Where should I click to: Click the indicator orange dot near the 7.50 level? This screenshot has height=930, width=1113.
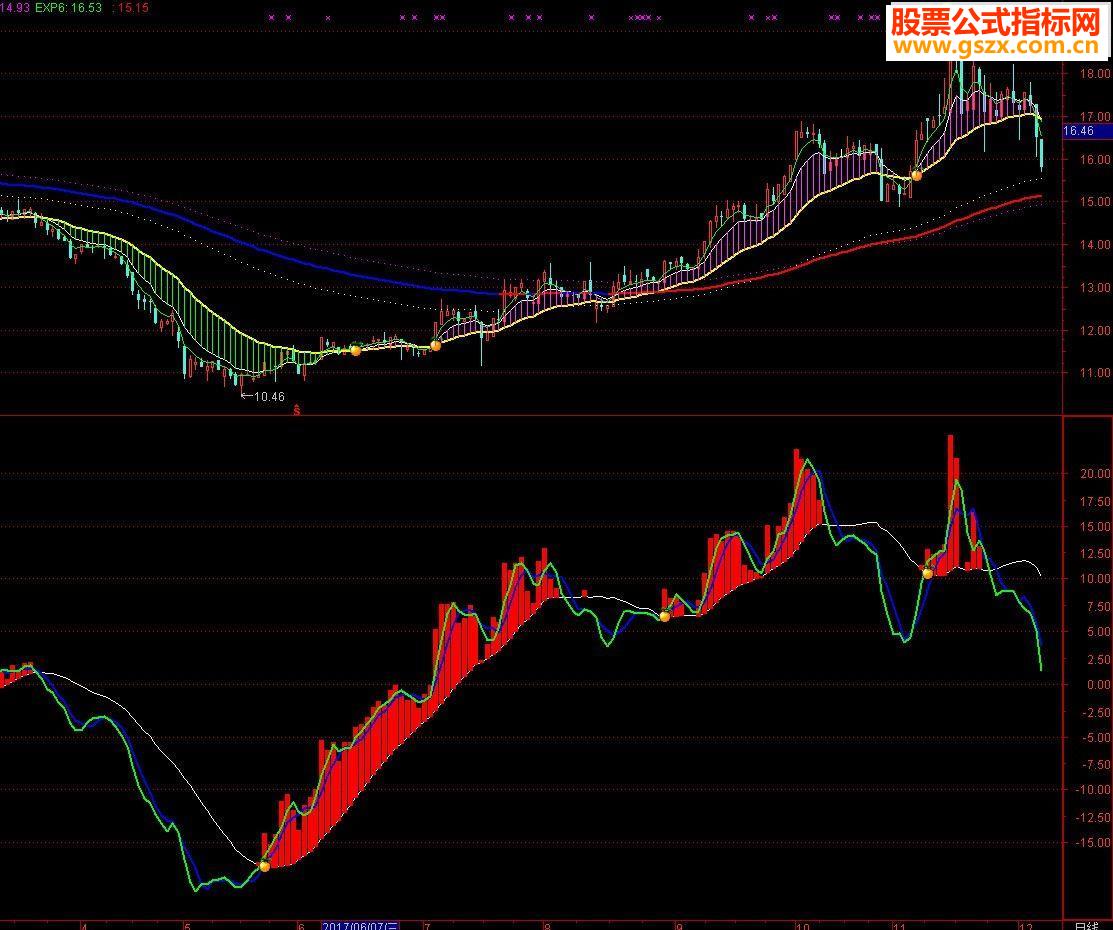coord(665,616)
